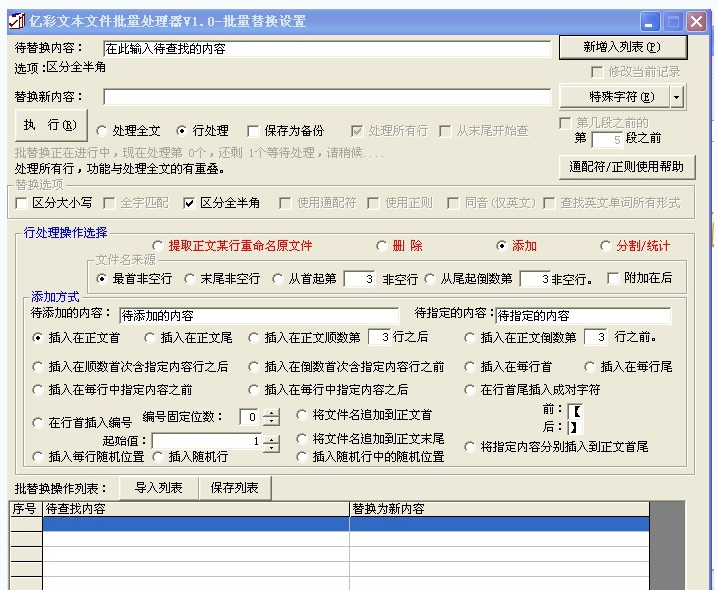717x613 pixels.
Task: Focus the 待指定的内容 text field
Action: tap(583, 315)
